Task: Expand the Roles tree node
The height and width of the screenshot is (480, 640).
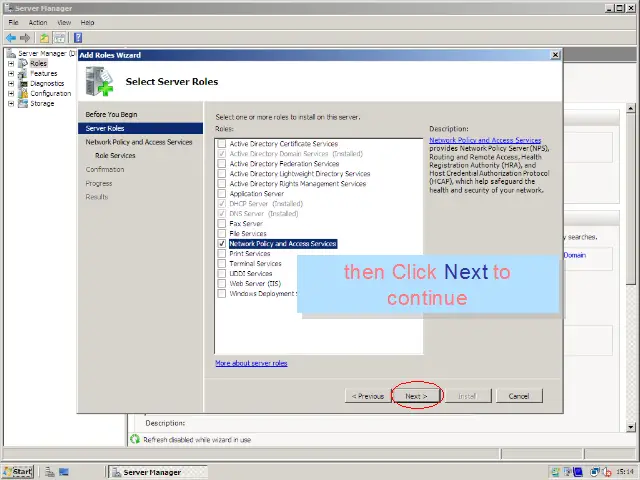Action: pos(11,63)
